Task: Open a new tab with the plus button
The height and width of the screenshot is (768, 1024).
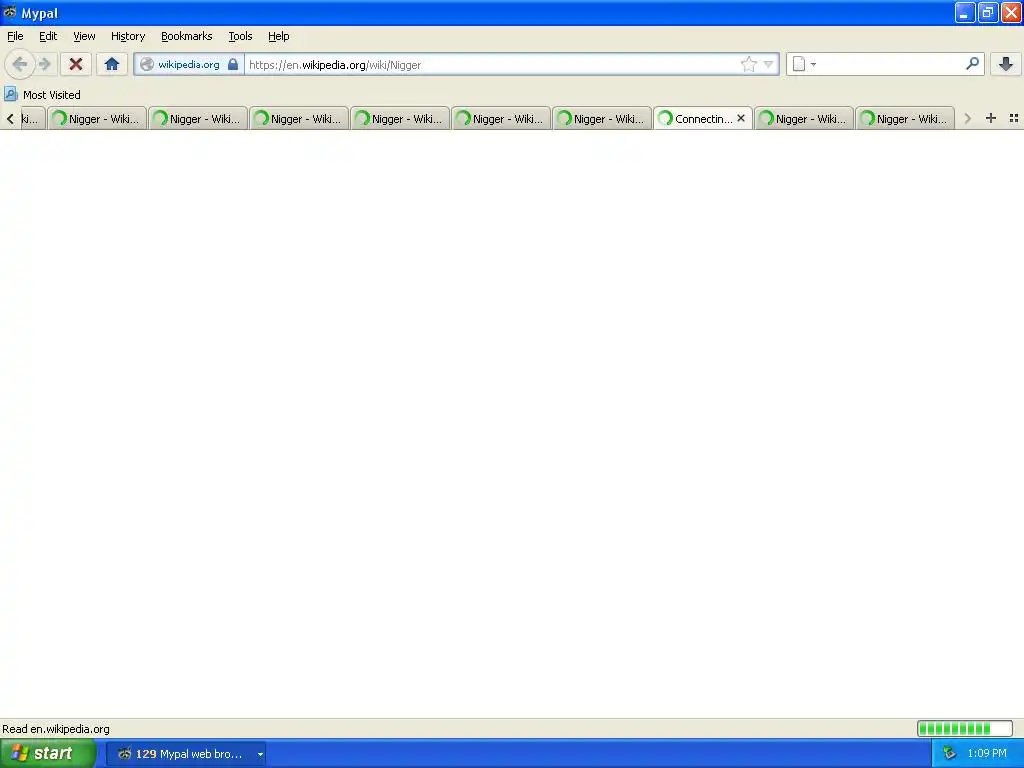Action: (x=991, y=118)
